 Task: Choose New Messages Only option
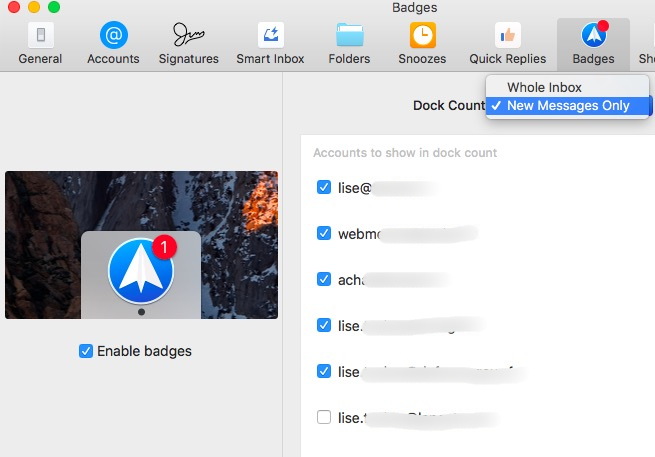pyautogui.click(x=567, y=106)
